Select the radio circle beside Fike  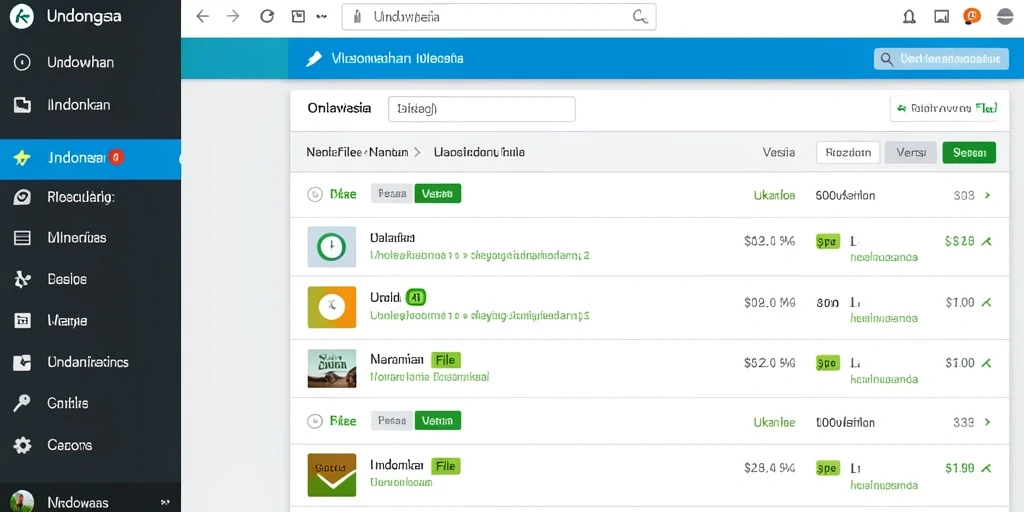click(315, 421)
